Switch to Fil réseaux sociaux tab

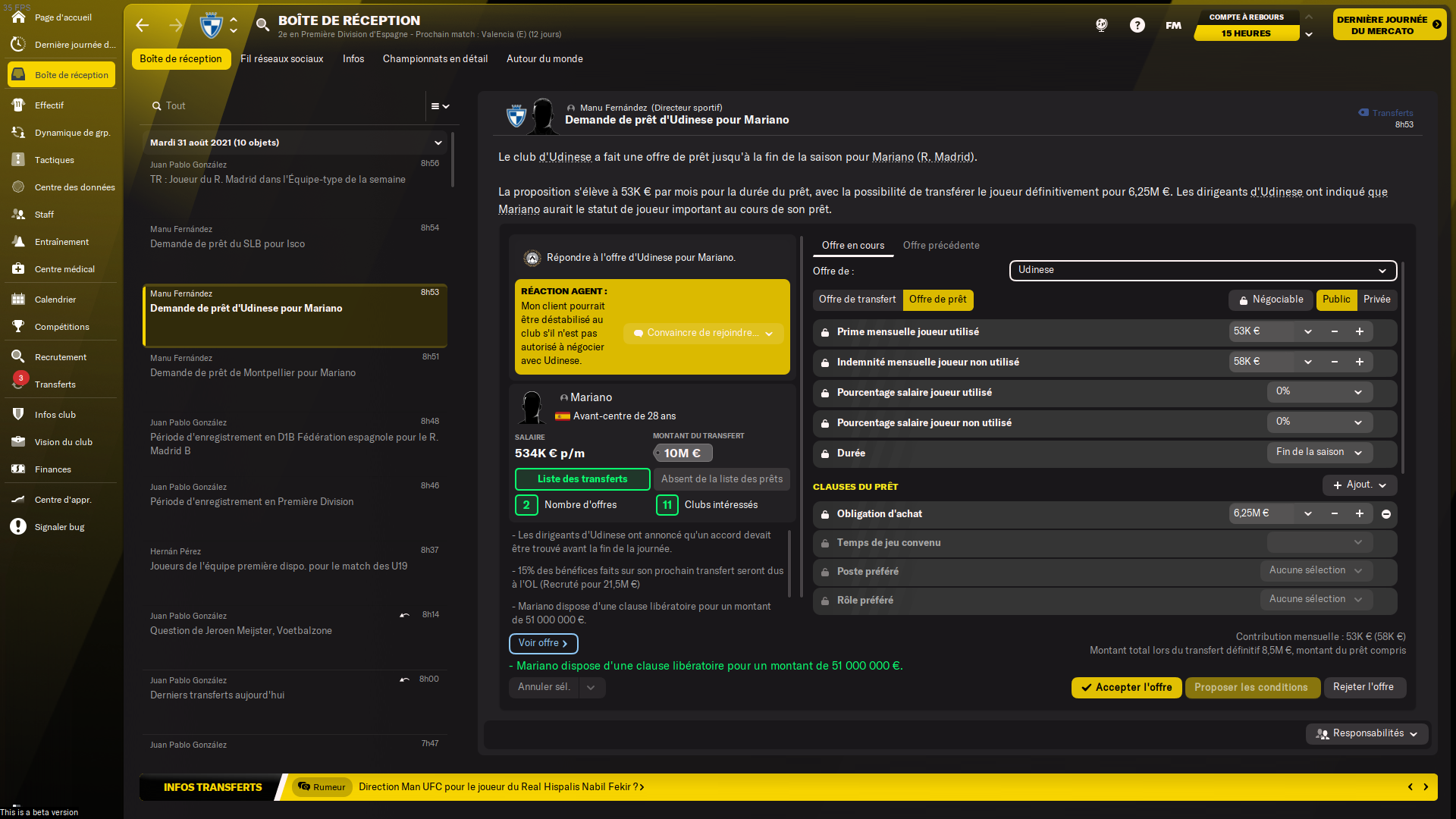pos(281,59)
